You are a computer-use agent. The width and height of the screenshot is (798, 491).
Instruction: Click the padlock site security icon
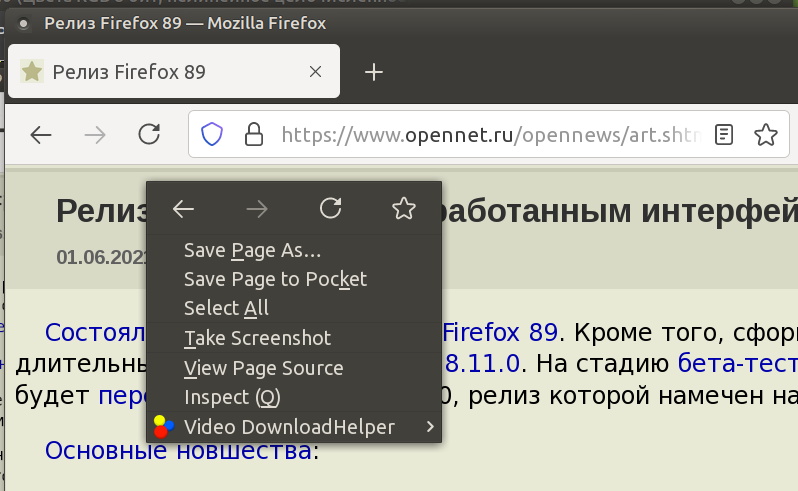254,134
